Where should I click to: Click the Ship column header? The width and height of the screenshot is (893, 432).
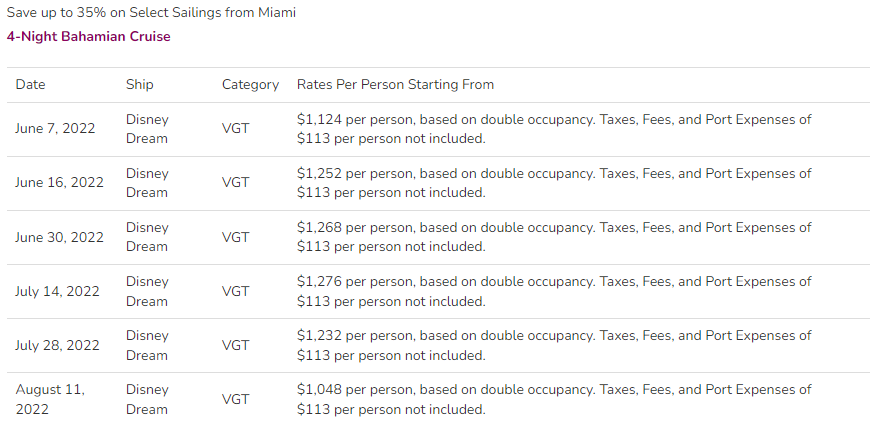[140, 85]
